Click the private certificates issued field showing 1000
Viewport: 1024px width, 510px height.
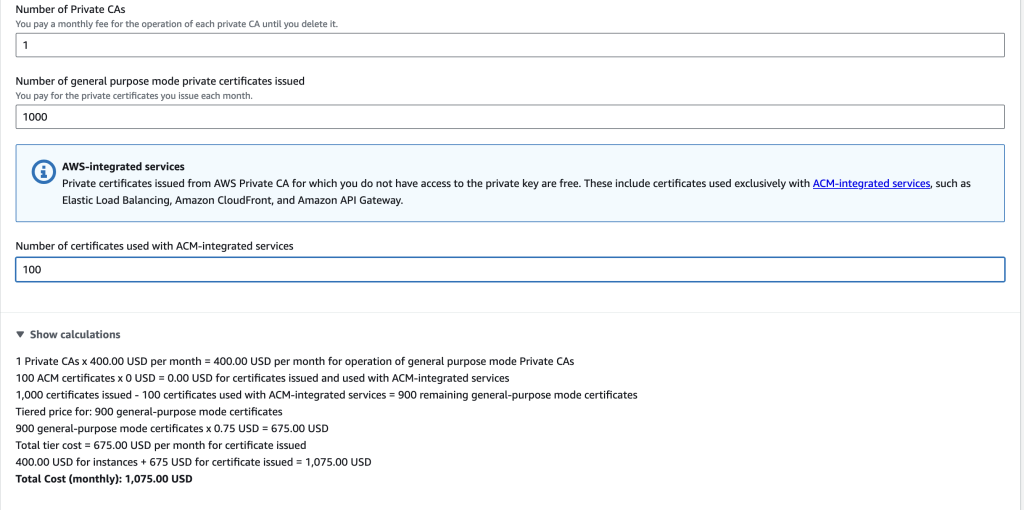[510, 117]
